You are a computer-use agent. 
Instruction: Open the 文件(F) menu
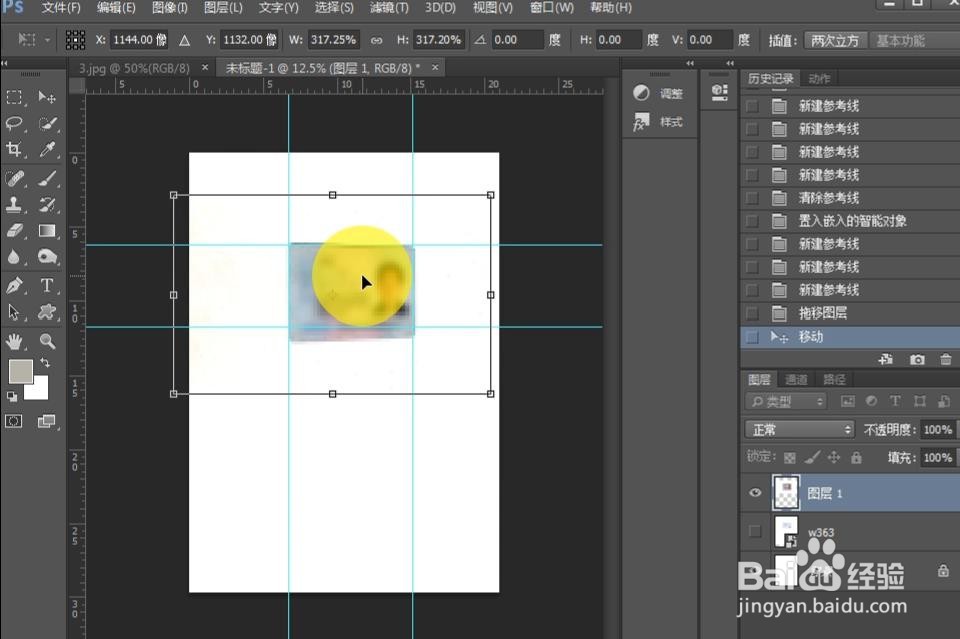[x=61, y=8]
